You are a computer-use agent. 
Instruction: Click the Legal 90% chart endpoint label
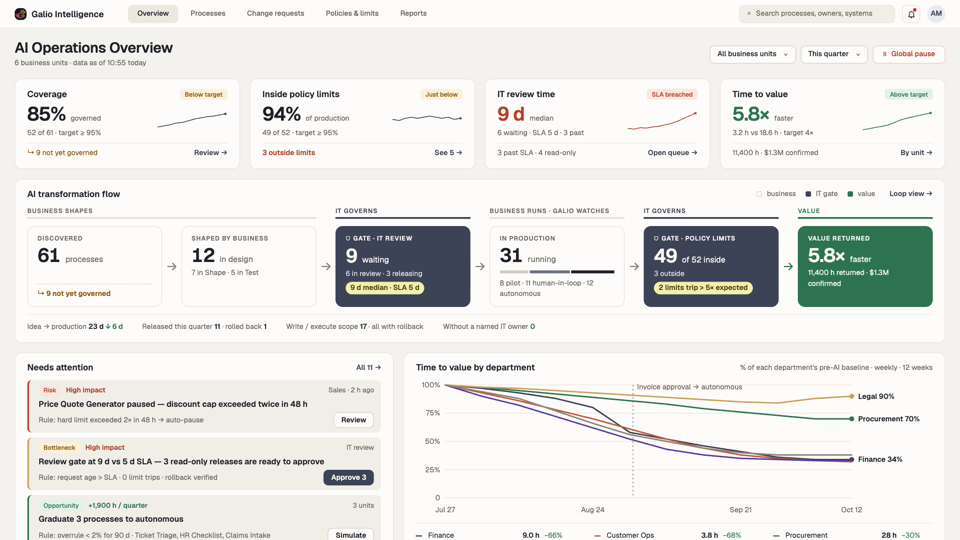point(876,396)
